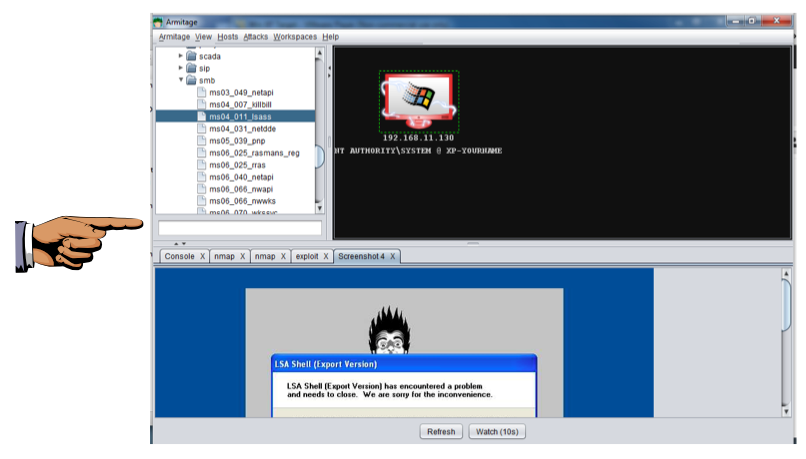The width and height of the screenshot is (806, 459).
Task: Click the LSA Shell dialog title in screenshot
Action: point(326,364)
